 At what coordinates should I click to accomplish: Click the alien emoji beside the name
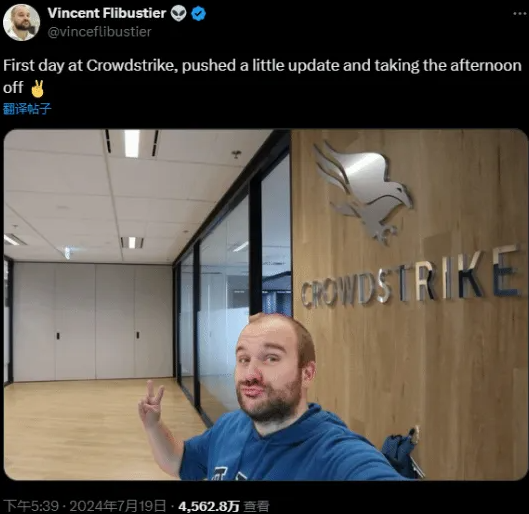pos(178,14)
